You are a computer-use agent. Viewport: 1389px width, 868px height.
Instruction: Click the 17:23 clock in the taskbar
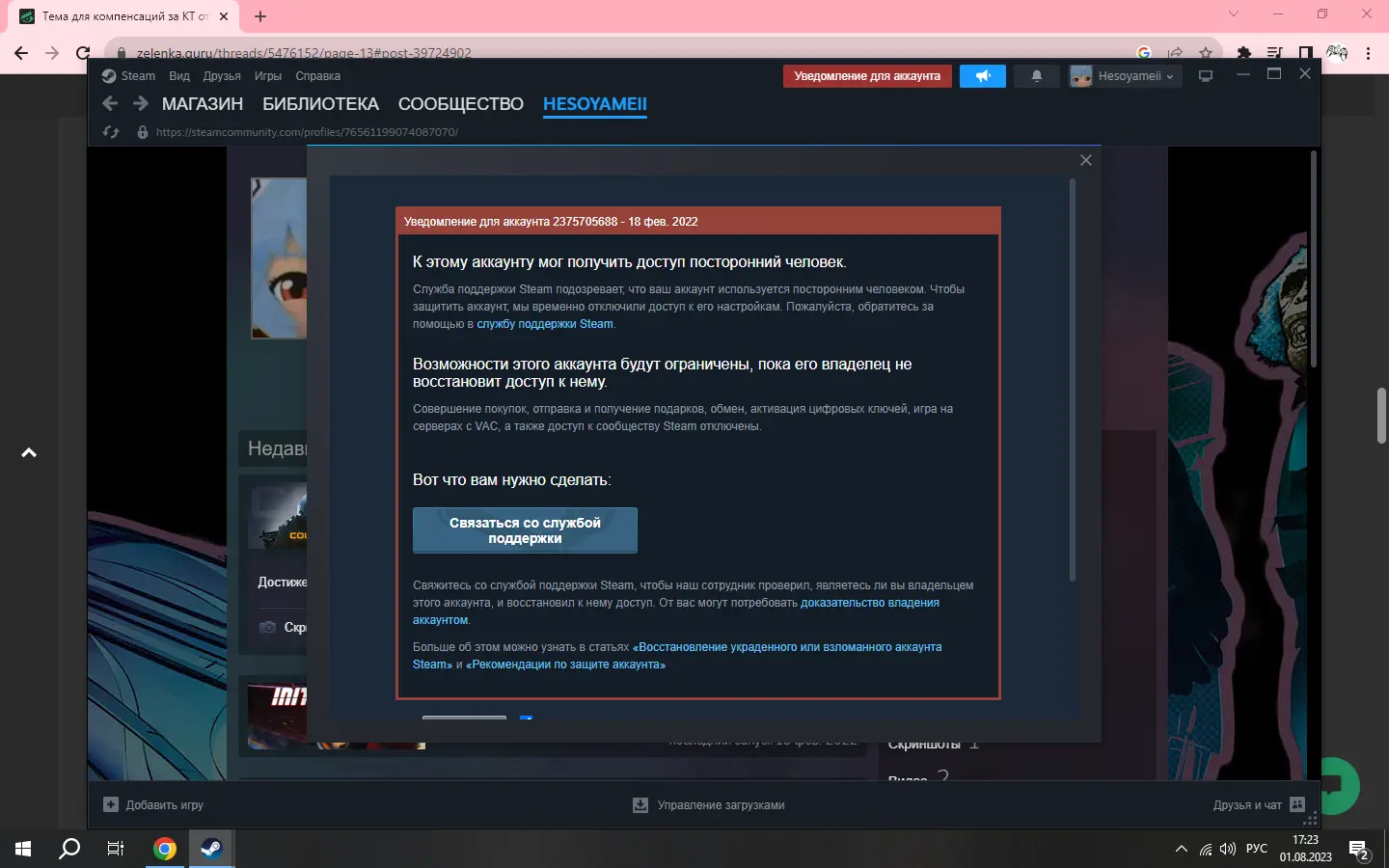coord(1306,840)
